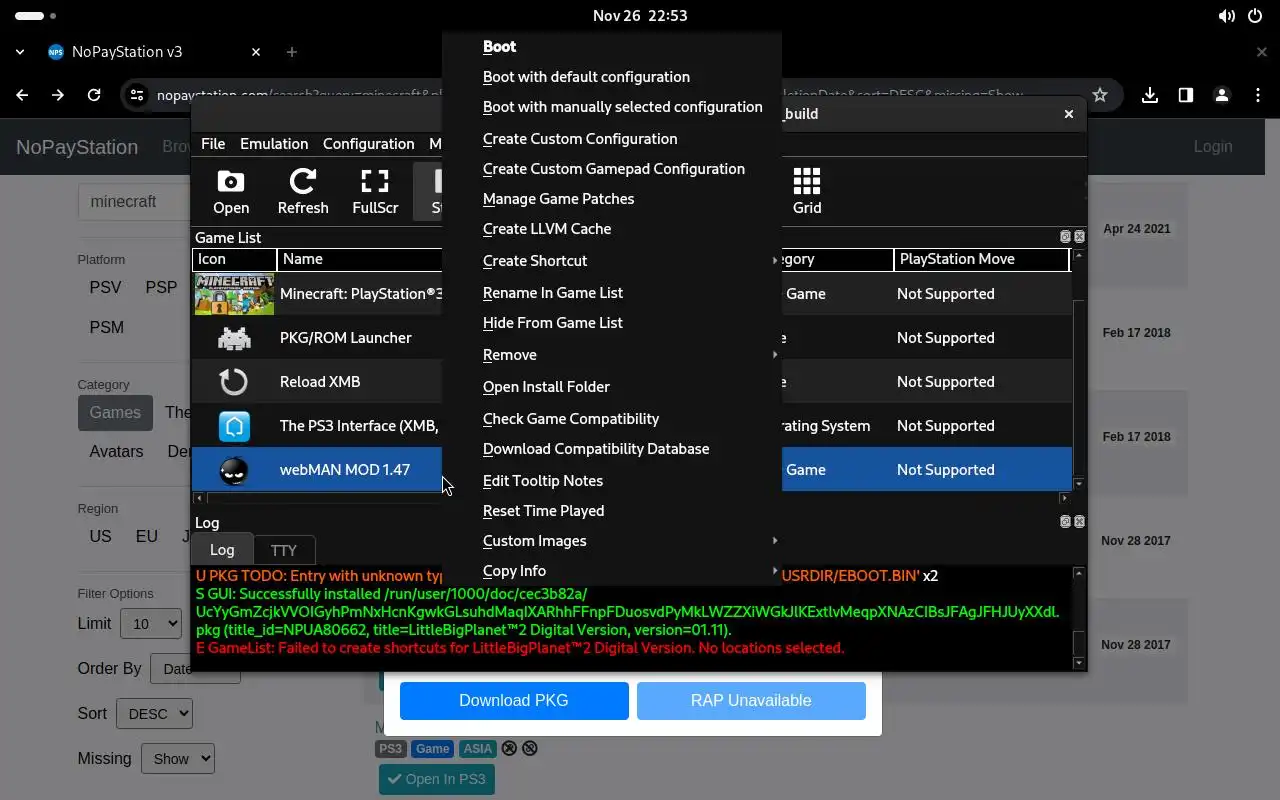Click the Refresh toolbar icon
1280x800 pixels.
click(303, 191)
